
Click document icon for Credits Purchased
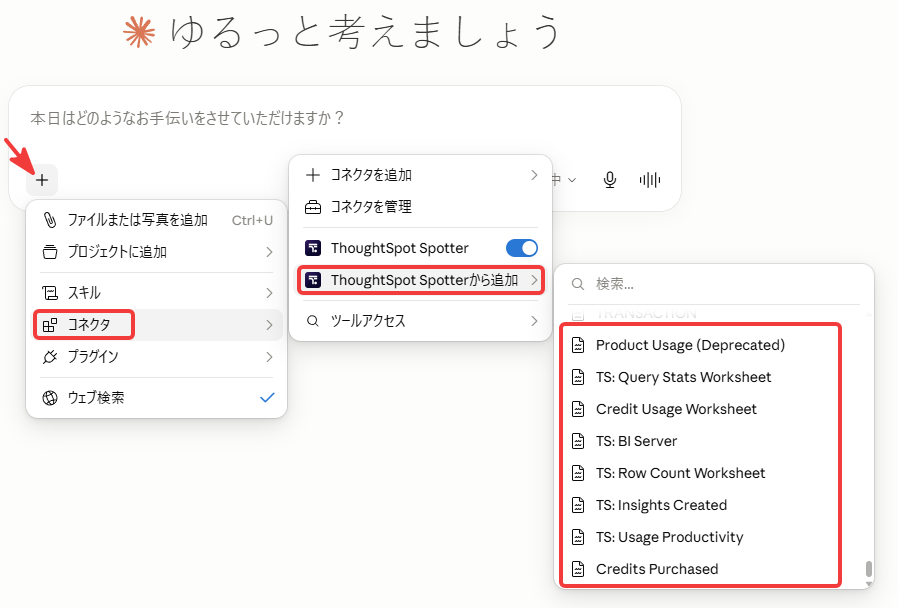point(578,569)
